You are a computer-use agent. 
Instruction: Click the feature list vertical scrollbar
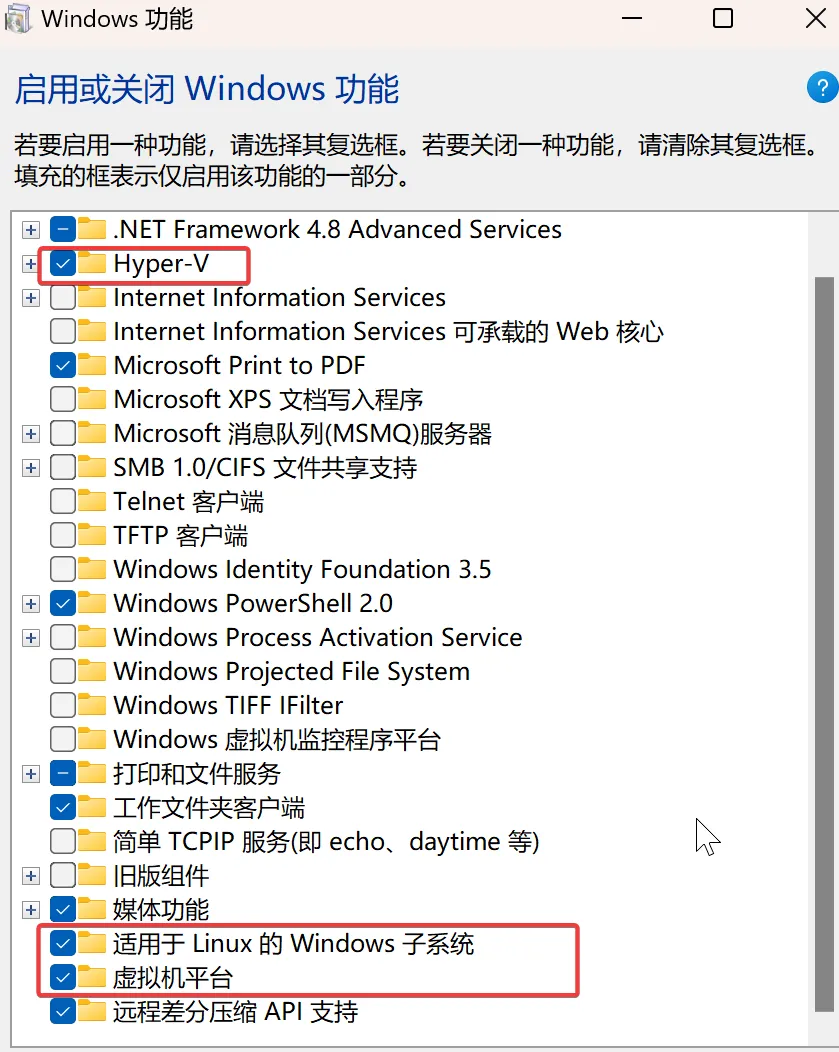(823, 600)
